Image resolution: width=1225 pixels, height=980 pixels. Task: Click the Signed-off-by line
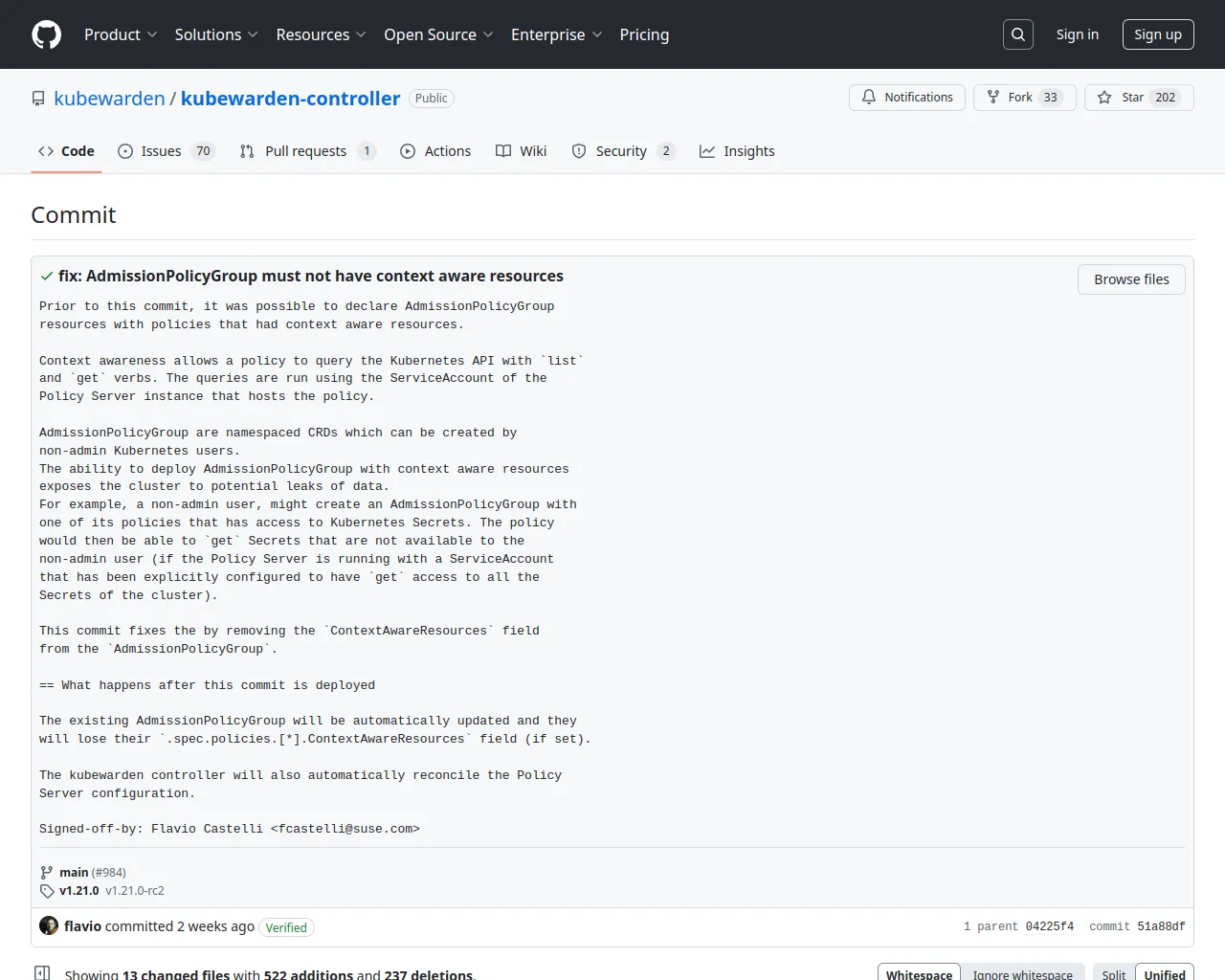pos(230,829)
